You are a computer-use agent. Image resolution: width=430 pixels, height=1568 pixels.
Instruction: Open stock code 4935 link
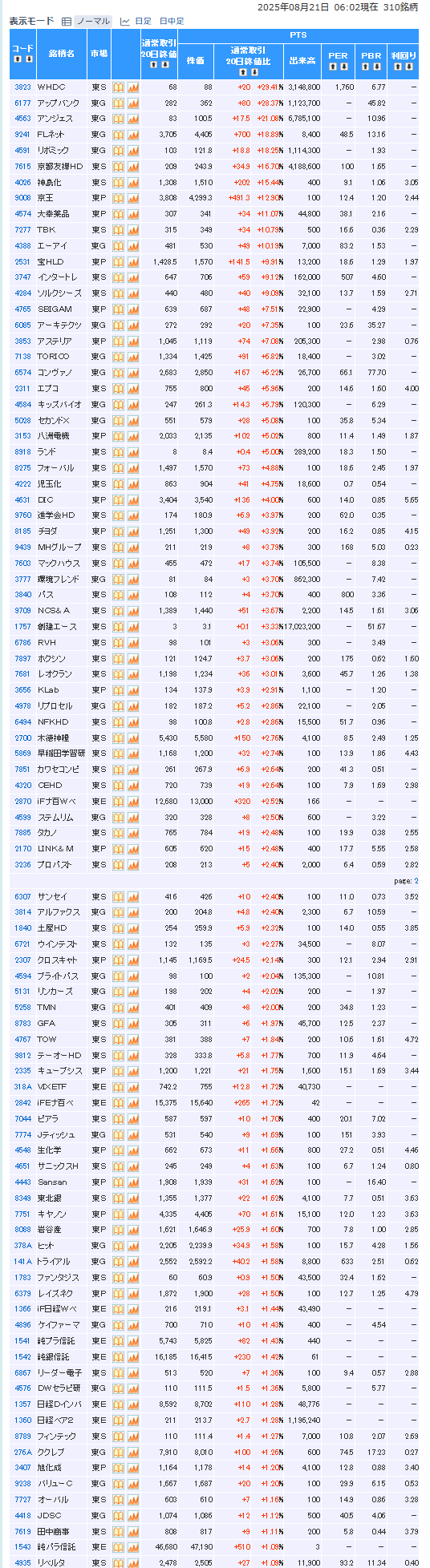pos(22,1562)
